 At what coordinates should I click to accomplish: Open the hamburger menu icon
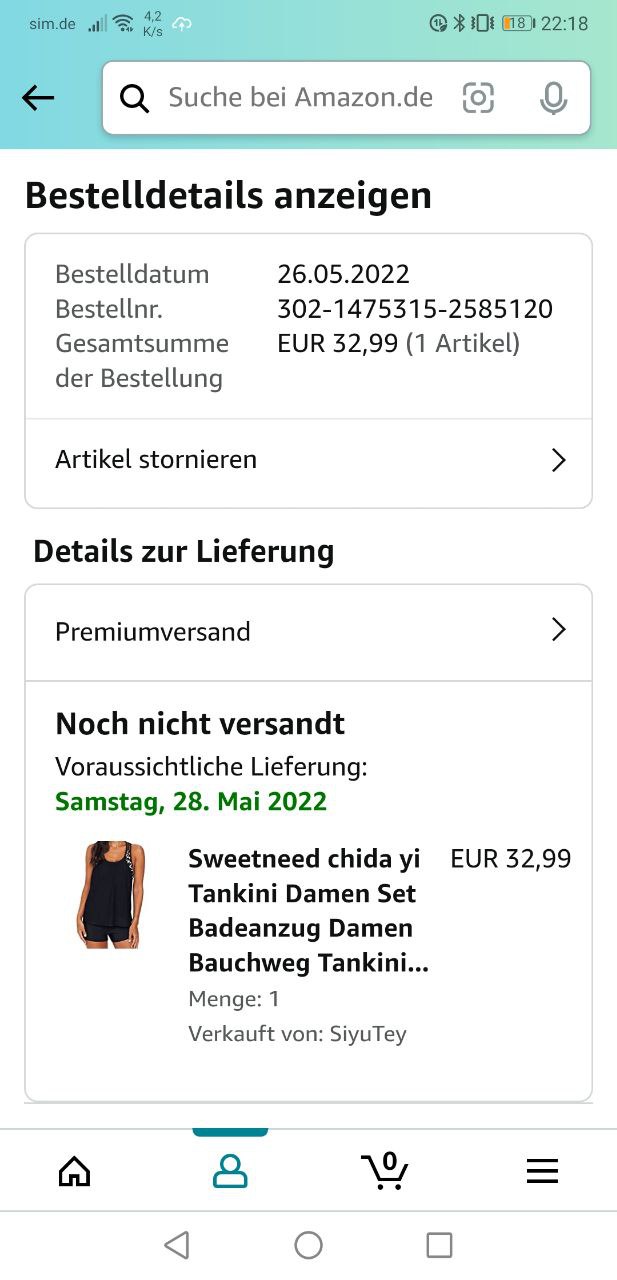pos(542,1171)
